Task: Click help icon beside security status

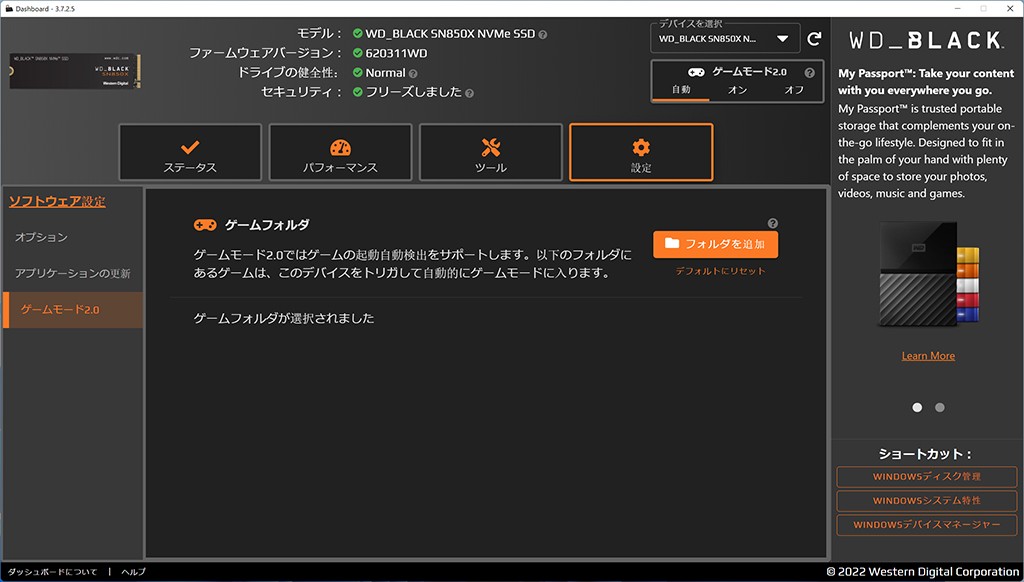Action: pyautogui.click(x=469, y=92)
